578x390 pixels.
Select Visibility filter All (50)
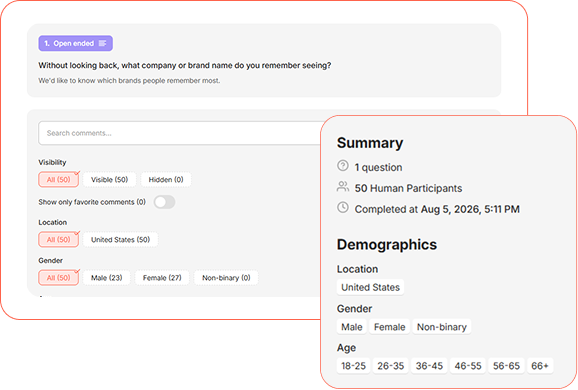(x=59, y=180)
